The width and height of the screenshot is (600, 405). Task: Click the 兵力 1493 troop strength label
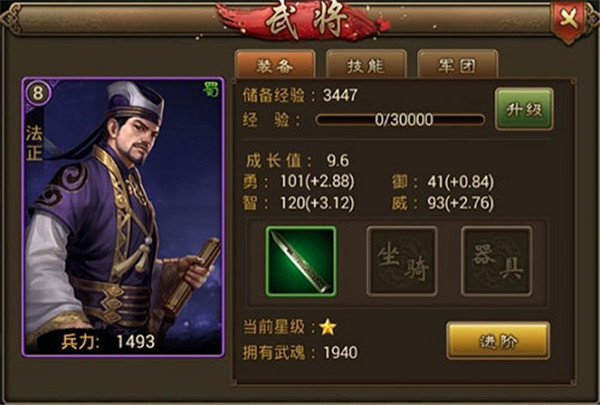(108, 341)
